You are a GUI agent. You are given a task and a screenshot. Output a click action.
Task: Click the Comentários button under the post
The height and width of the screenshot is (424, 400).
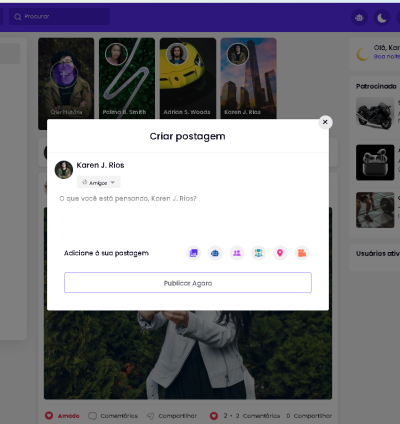click(x=113, y=416)
